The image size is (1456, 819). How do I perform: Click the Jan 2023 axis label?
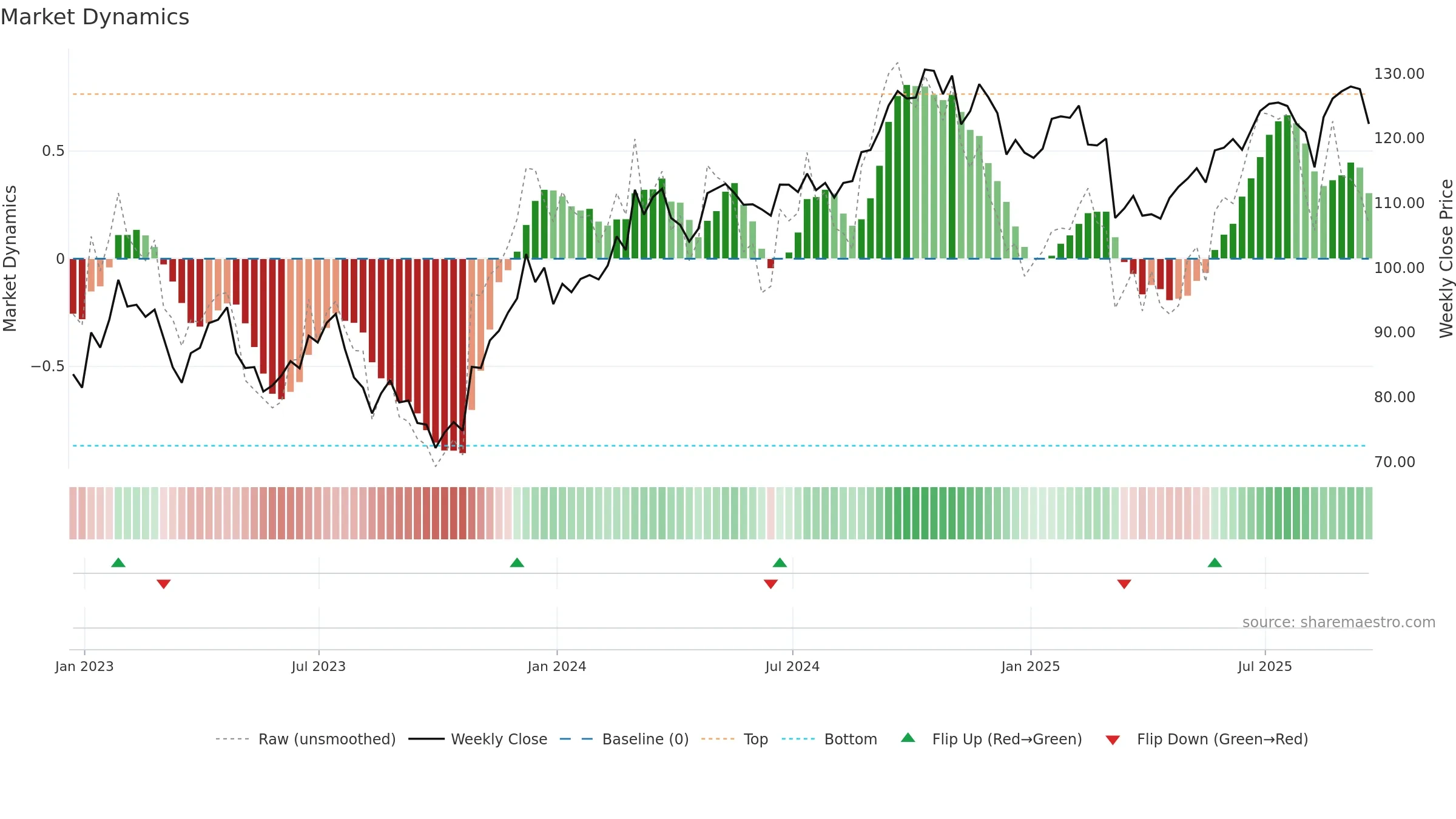coord(84,666)
